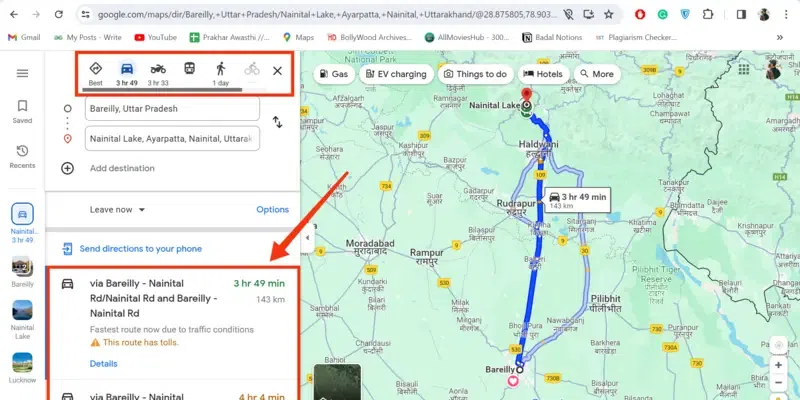This screenshot has height=400, width=800.
Task: Open Nainital 3 hr 49 directions sidebar item
Action: (x=22, y=223)
